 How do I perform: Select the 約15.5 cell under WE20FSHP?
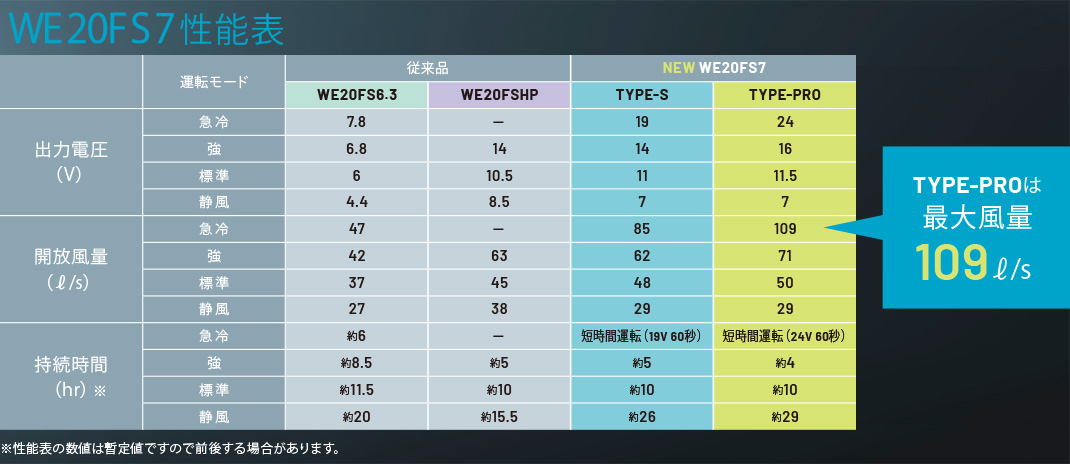pyautogui.click(x=499, y=417)
